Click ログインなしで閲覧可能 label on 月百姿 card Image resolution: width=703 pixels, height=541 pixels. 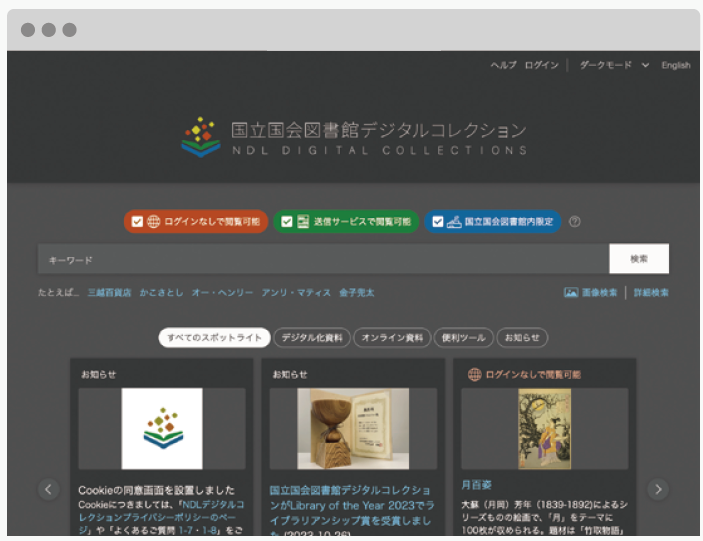[x=533, y=374]
